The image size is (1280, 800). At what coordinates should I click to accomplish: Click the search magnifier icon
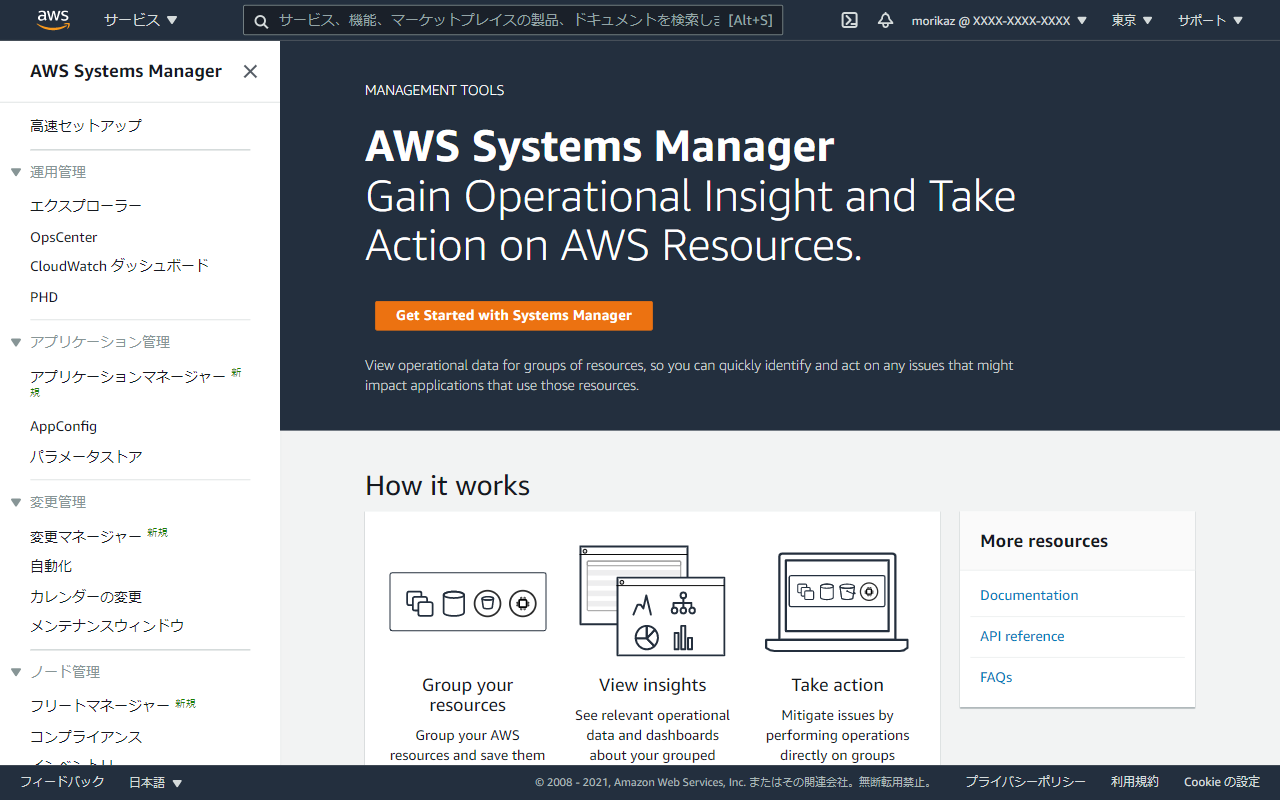[x=261, y=20]
